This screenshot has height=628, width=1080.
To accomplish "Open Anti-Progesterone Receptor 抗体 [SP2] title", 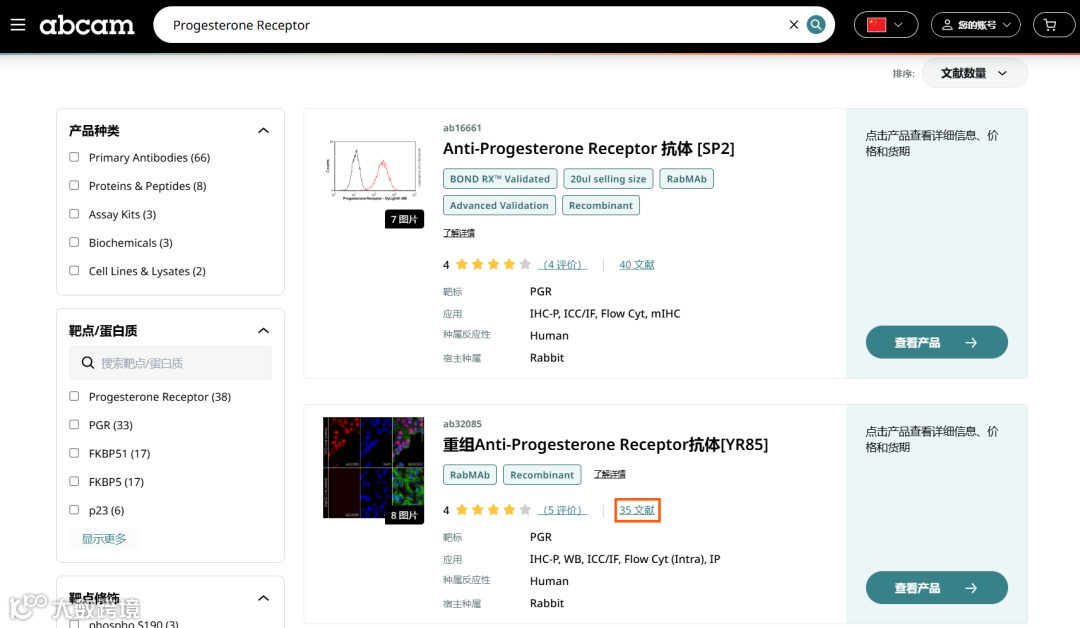I will point(588,149).
